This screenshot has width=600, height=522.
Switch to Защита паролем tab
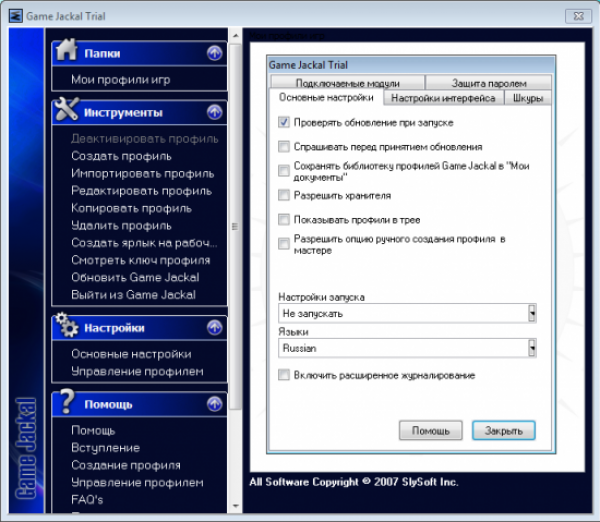pyautogui.click(x=489, y=83)
